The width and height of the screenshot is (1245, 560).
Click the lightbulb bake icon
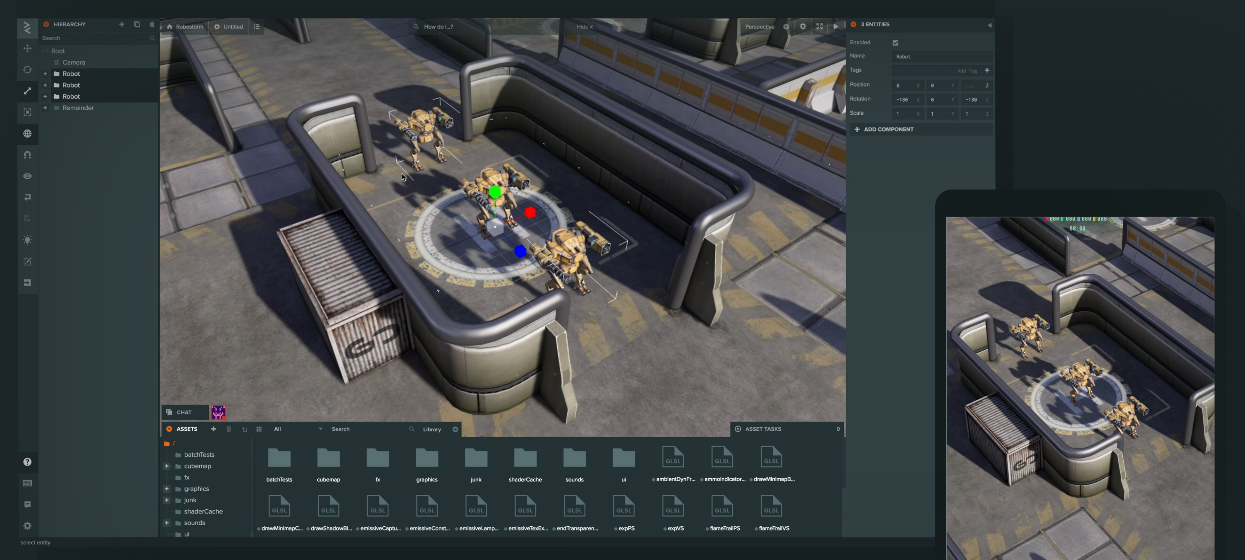(x=27, y=239)
